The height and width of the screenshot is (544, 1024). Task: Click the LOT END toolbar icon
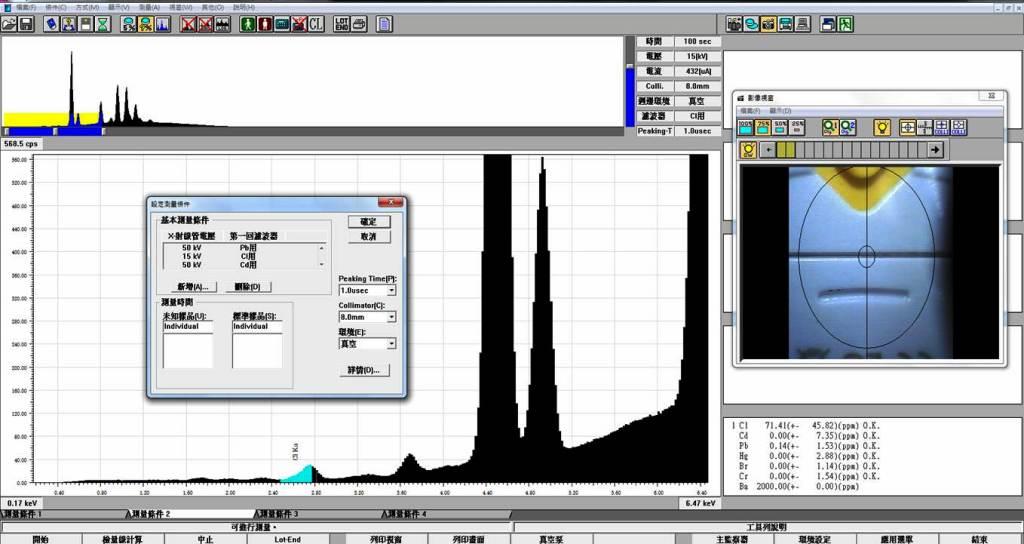pyautogui.click(x=342, y=23)
